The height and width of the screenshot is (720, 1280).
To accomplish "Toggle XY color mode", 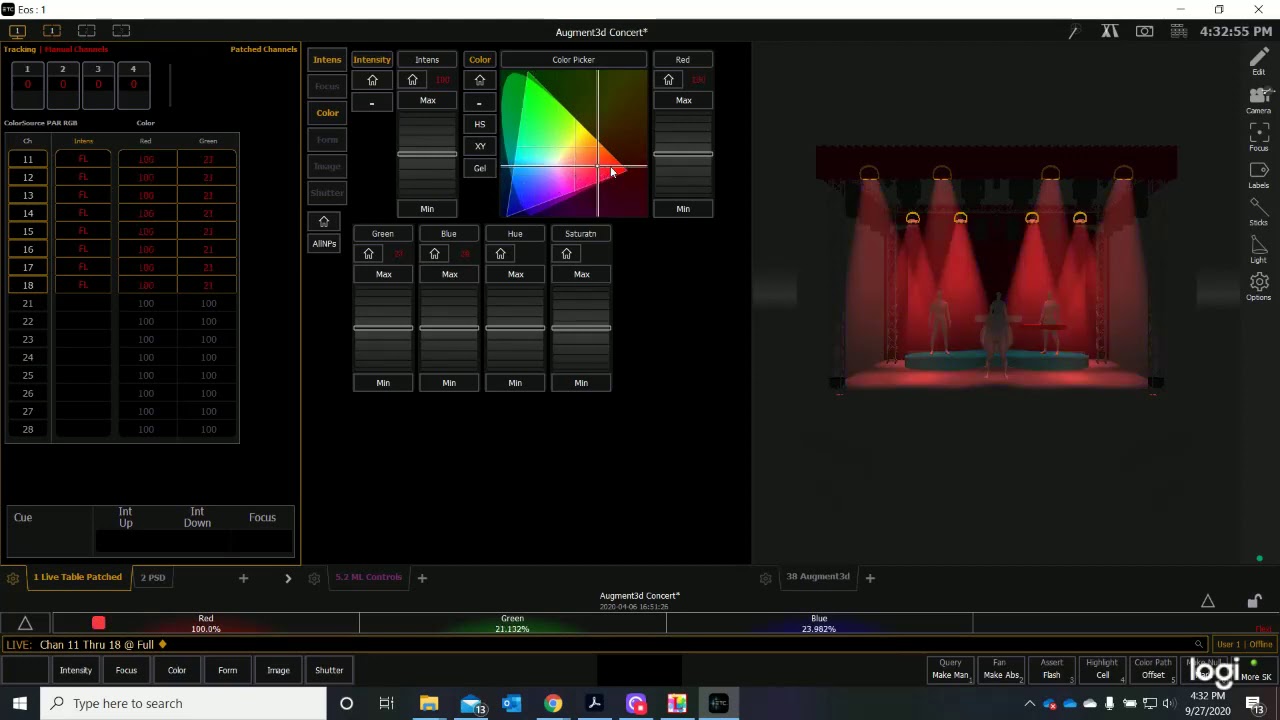I will [480, 146].
